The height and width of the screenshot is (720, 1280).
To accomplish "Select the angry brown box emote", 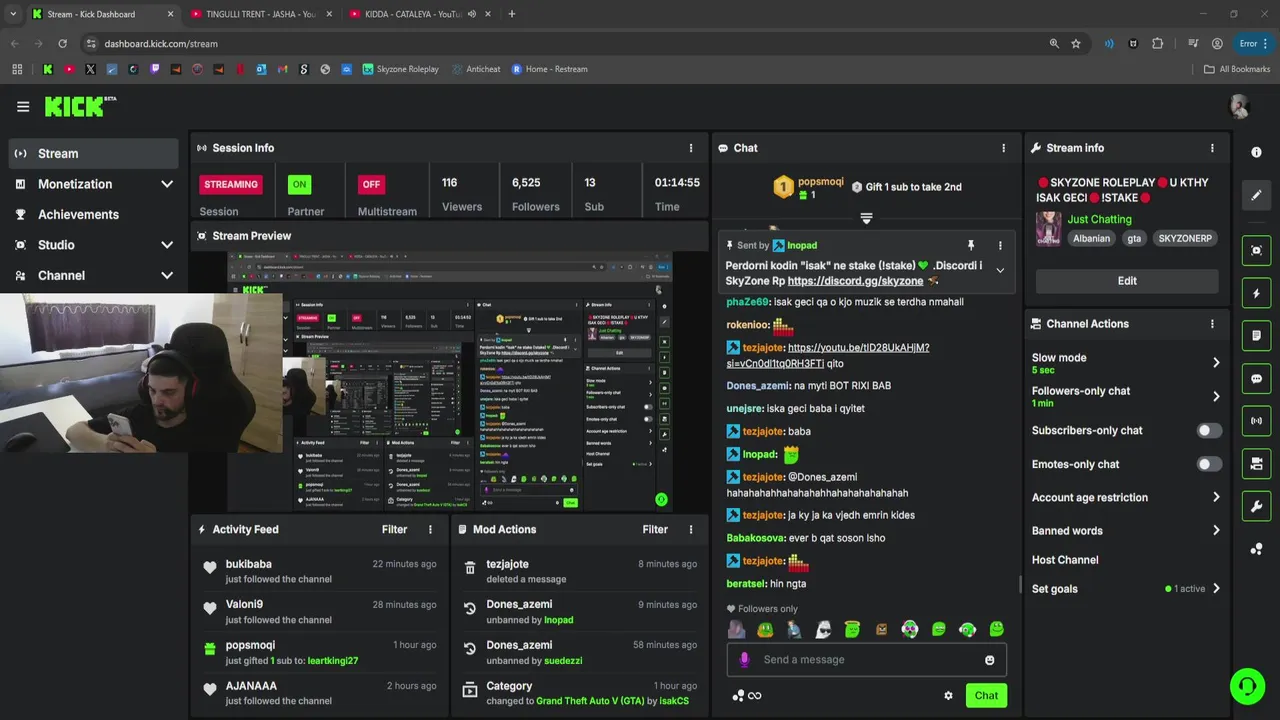I will [881, 629].
